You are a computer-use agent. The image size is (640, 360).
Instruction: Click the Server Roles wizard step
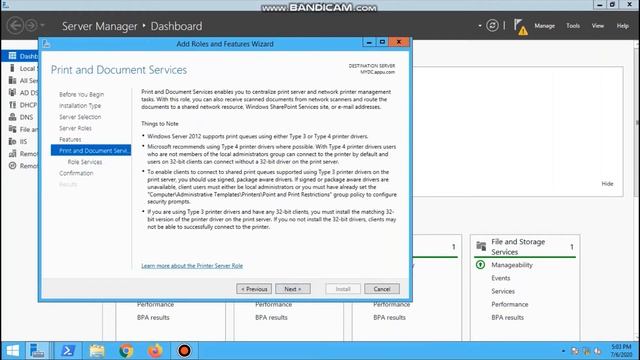point(75,128)
